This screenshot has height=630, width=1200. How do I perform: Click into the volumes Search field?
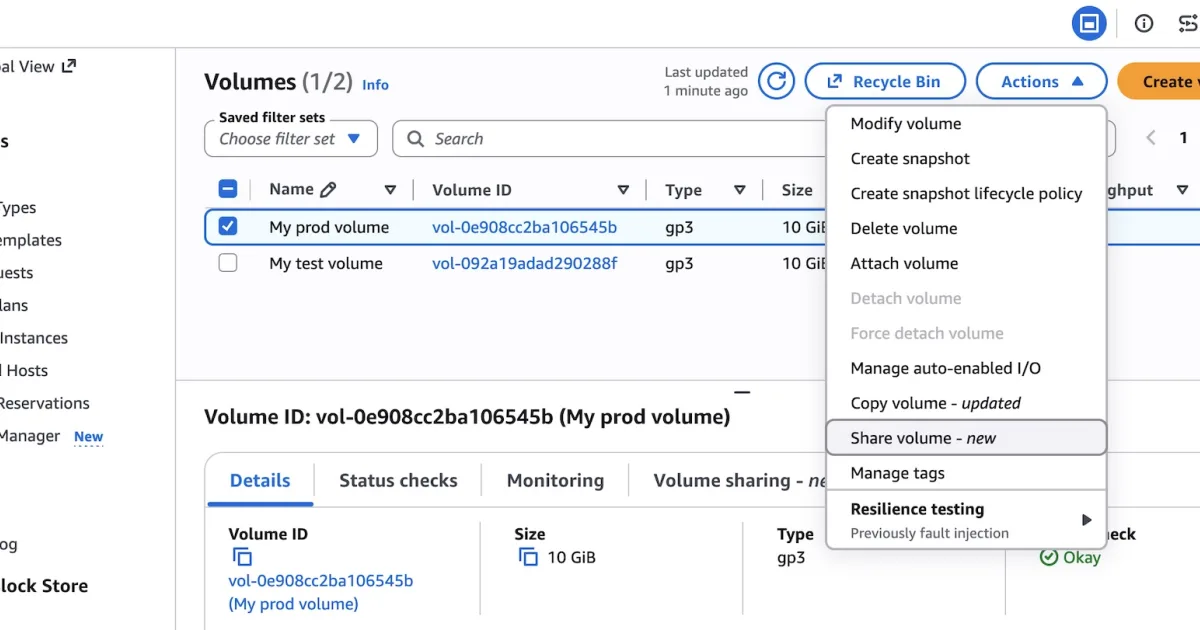[x=610, y=139]
